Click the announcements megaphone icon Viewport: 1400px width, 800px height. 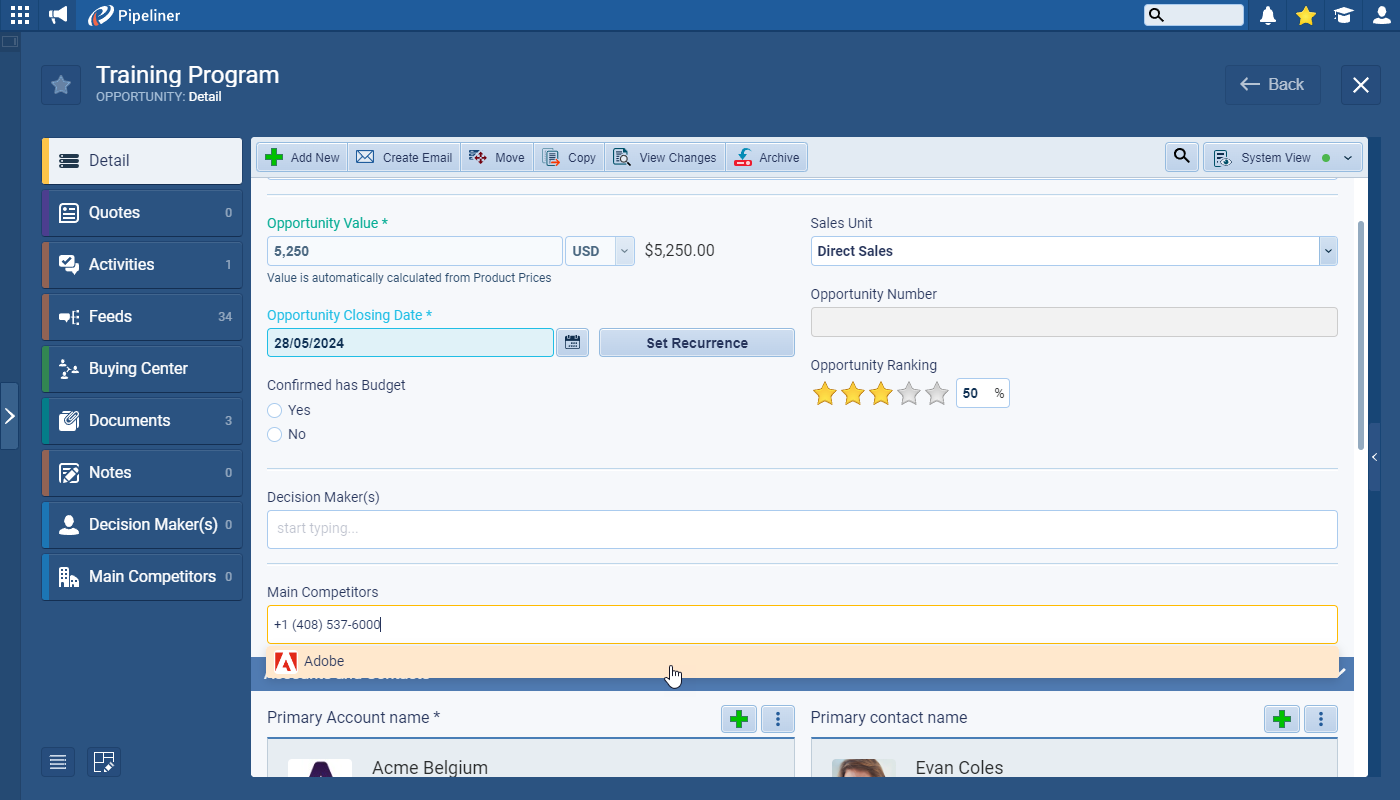(59, 15)
